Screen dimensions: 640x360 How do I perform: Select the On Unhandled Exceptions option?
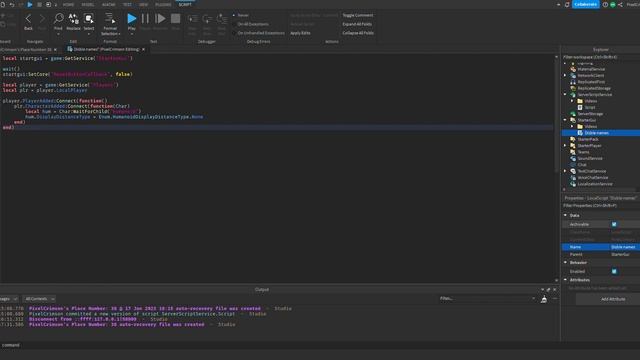pyautogui.click(x=259, y=33)
